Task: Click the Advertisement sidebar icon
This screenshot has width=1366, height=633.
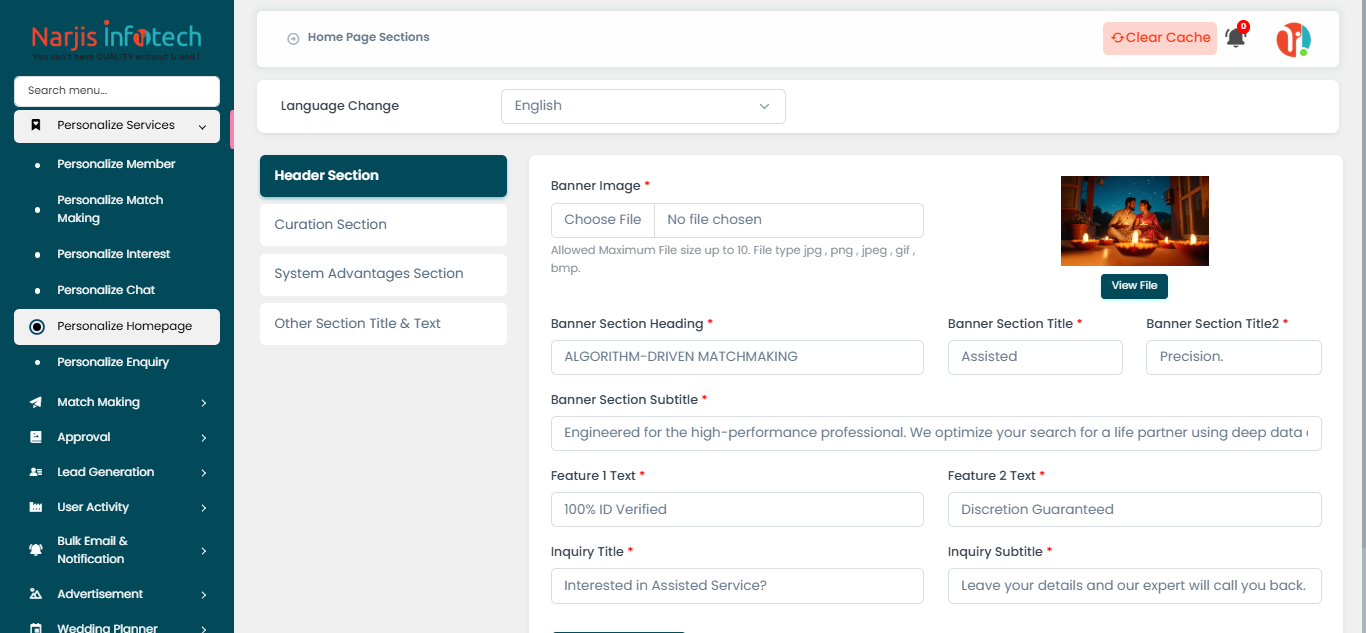Action: point(36,594)
